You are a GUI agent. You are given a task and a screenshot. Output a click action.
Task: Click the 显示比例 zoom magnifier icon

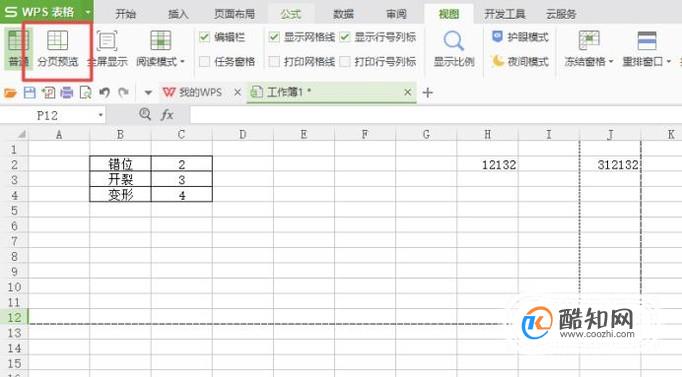(454, 41)
